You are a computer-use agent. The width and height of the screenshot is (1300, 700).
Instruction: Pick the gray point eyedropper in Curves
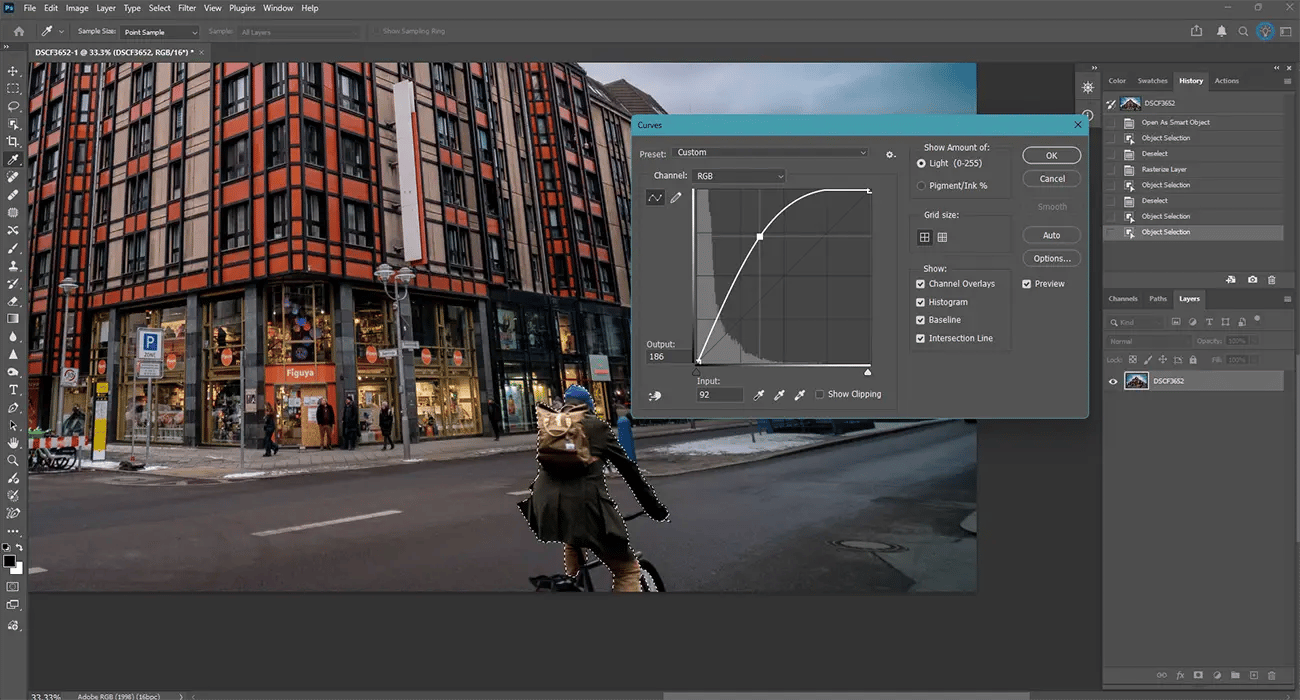(780, 396)
